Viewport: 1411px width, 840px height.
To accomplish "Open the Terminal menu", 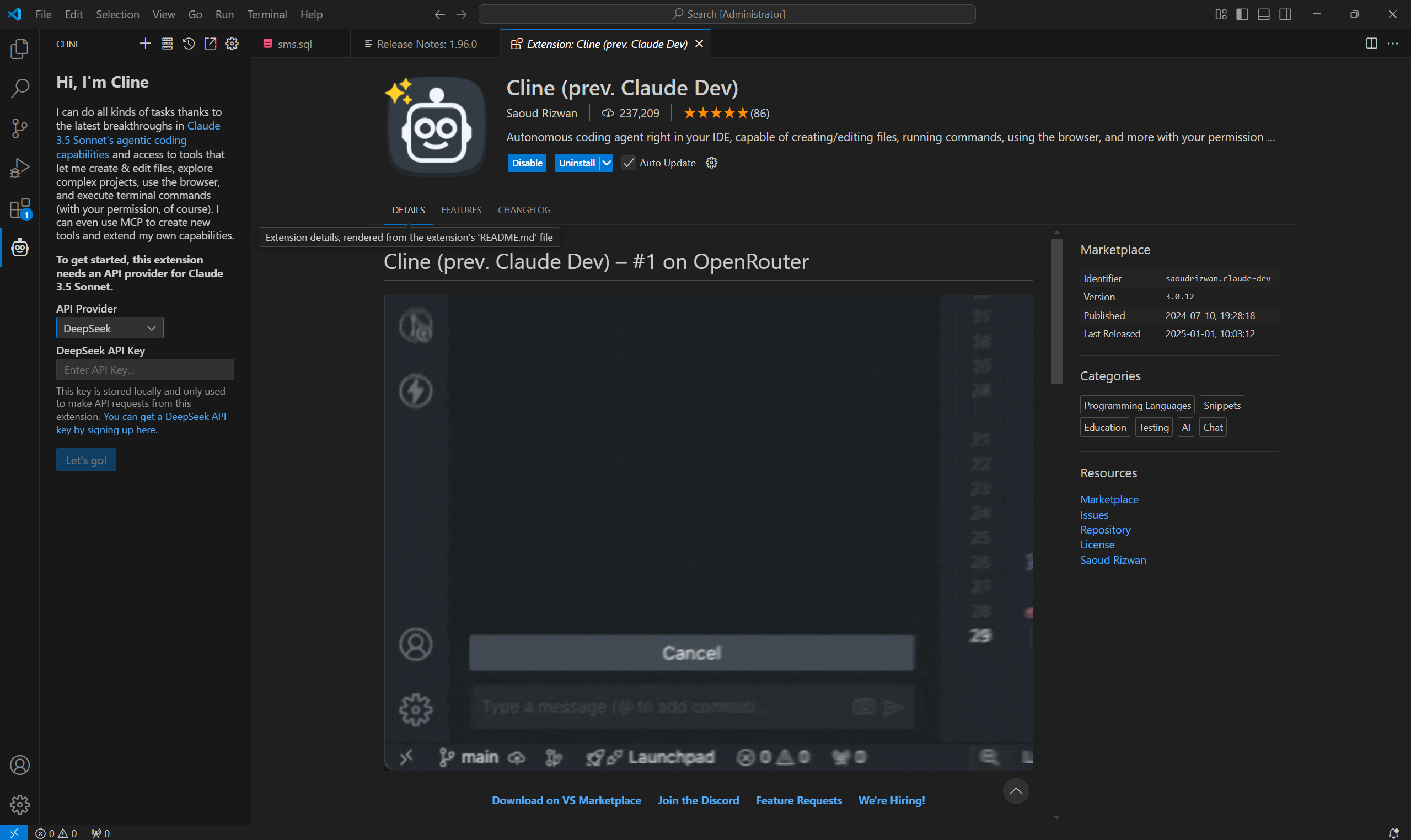I will [267, 14].
